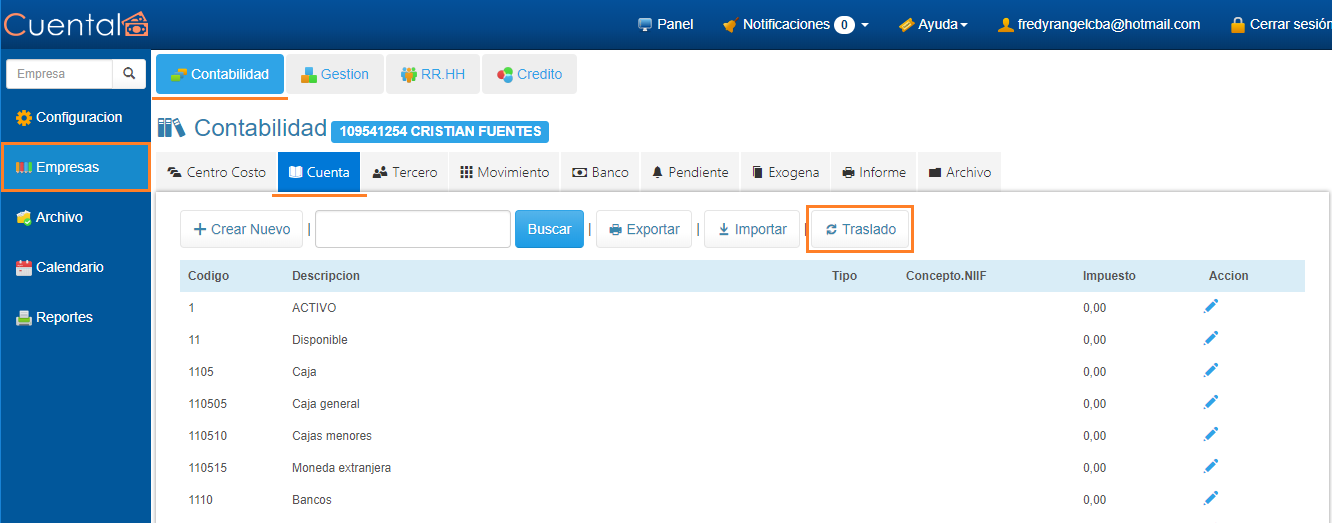
Task: Select the Movimiento tab
Action: [x=505, y=172]
